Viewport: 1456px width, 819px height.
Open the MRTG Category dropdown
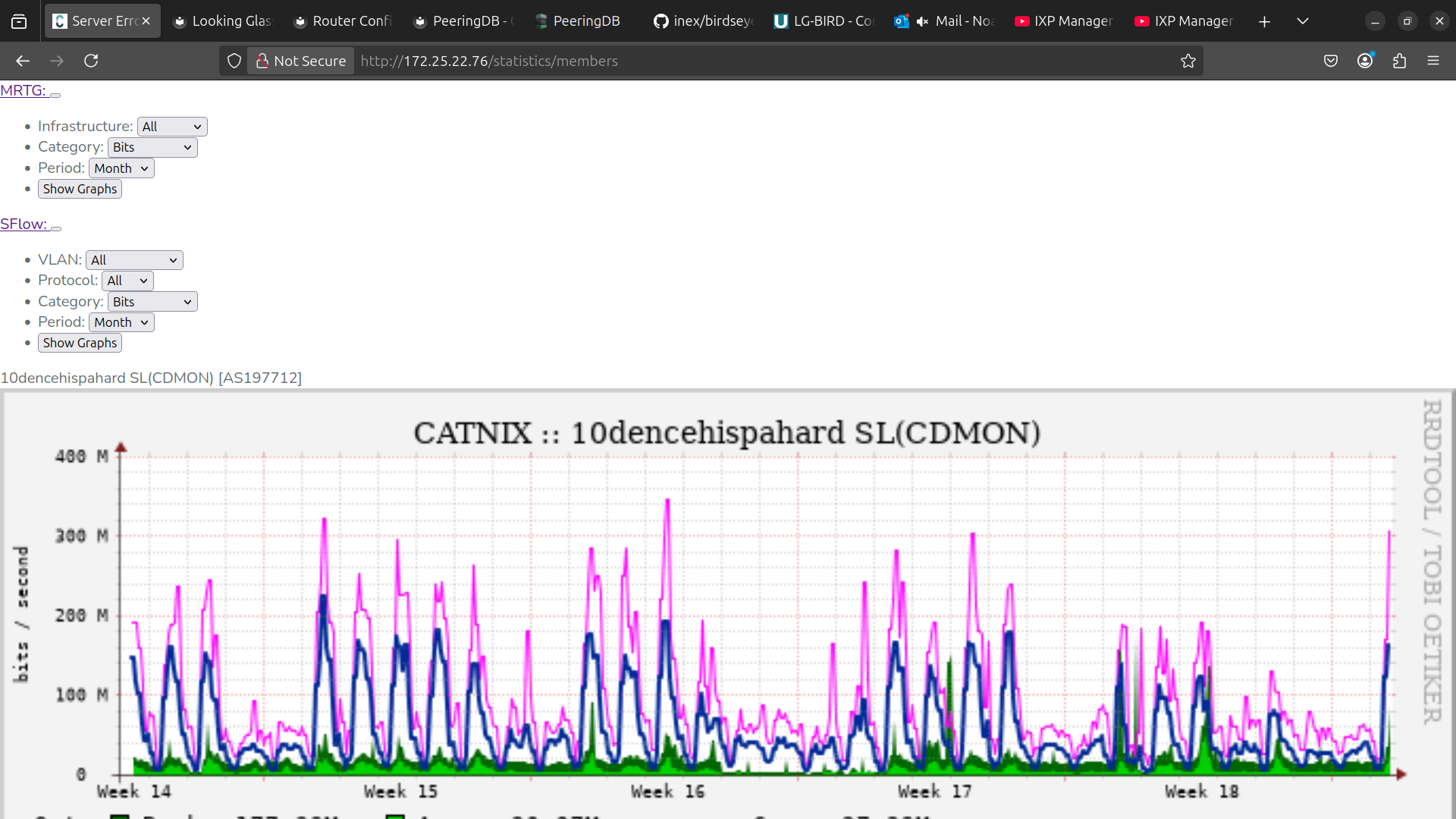pos(152,147)
